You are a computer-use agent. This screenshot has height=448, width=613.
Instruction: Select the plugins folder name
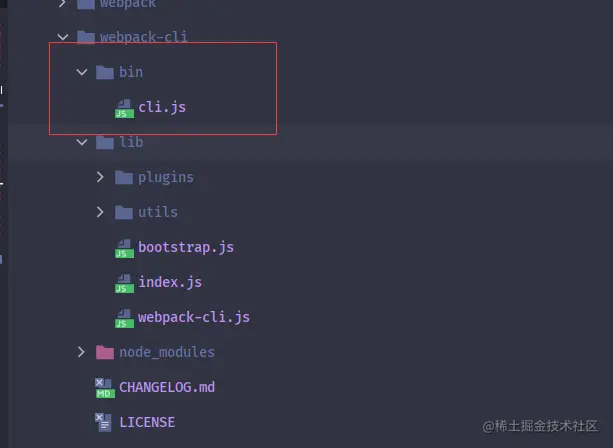coord(166,177)
